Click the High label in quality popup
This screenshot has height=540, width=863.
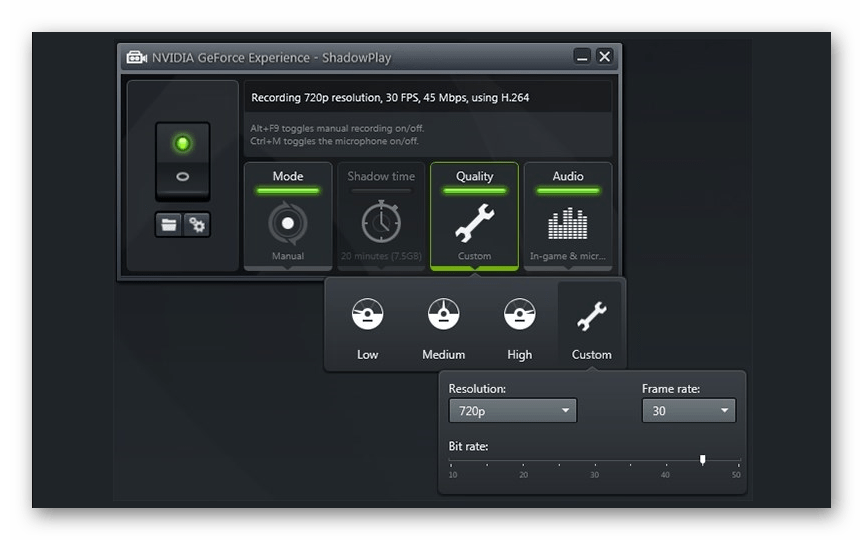[x=520, y=354]
